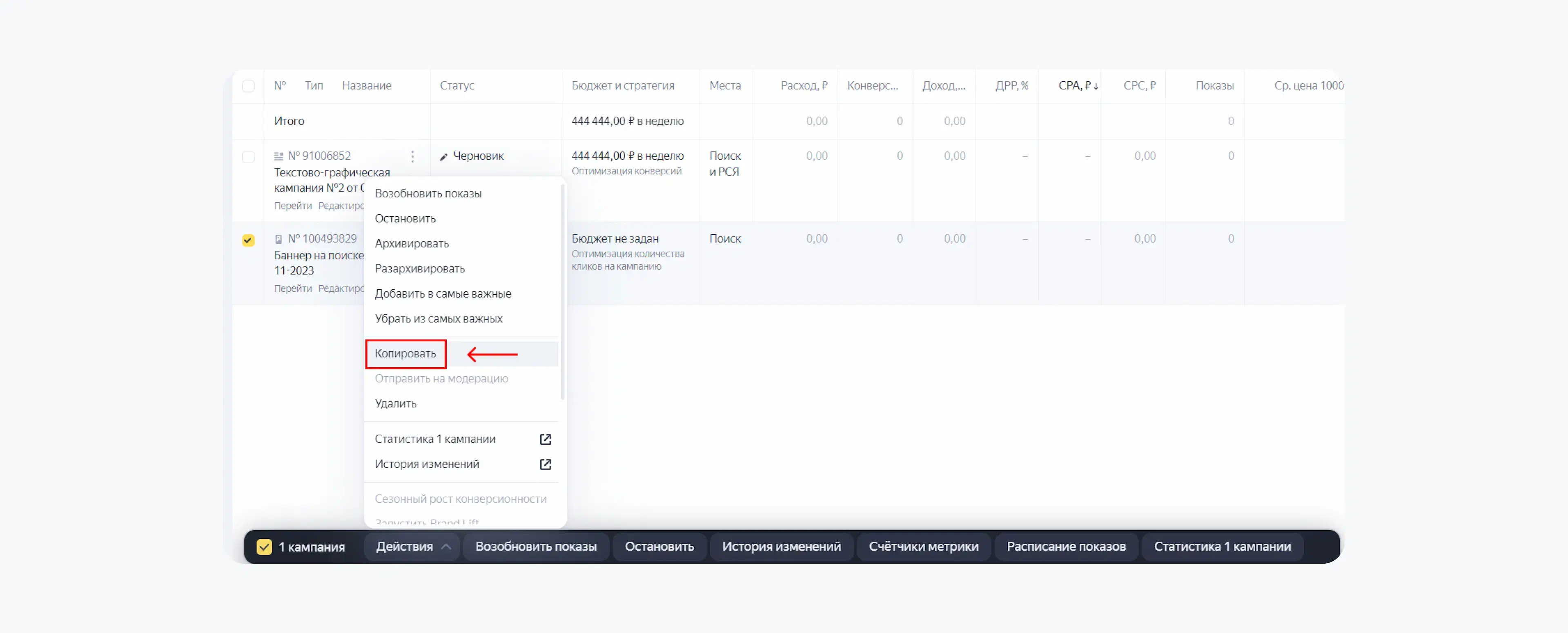The height and width of the screenshot is (633, 1568).
Task: Sort by CPA, ₽ column header
Action: [x=1078, y=86]
